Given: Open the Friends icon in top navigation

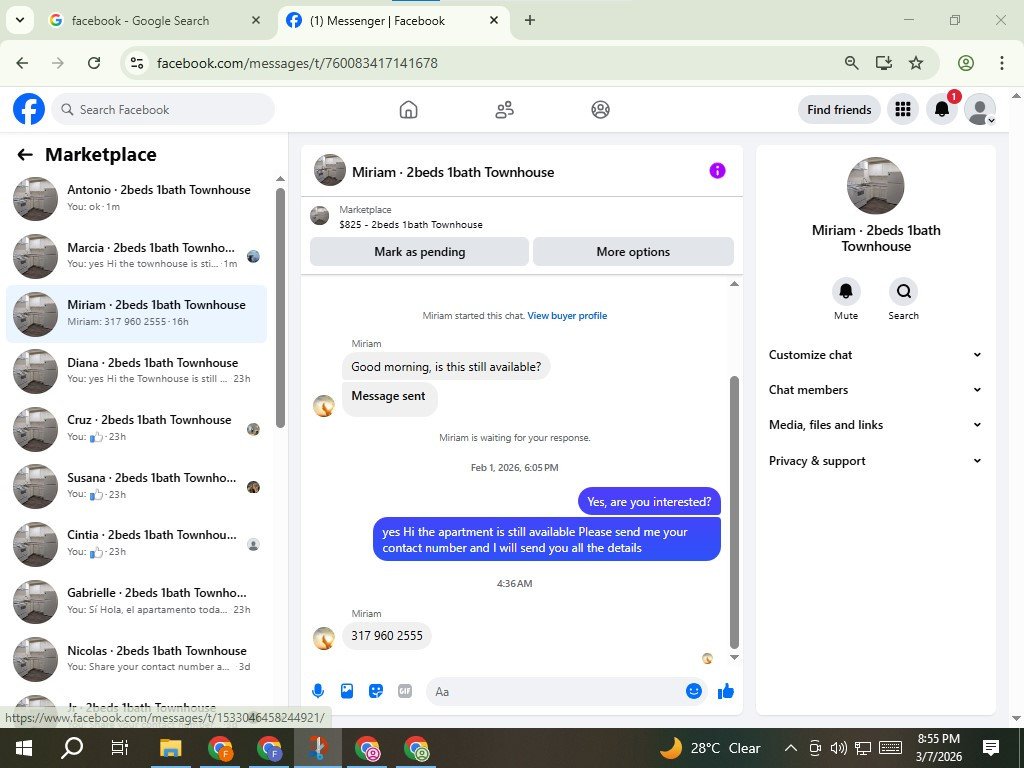Looking at the screenshot, I should [x=504, y=109].
